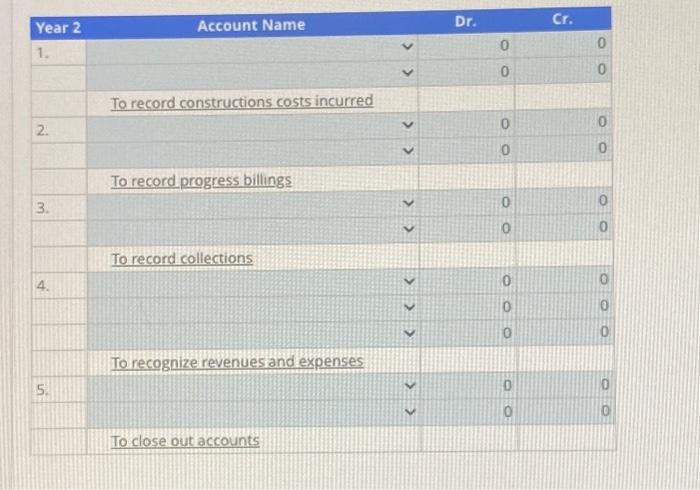Expand first account dropdown for entry 2
Viewport: 700px width, 490px height.
click(252, 127)
